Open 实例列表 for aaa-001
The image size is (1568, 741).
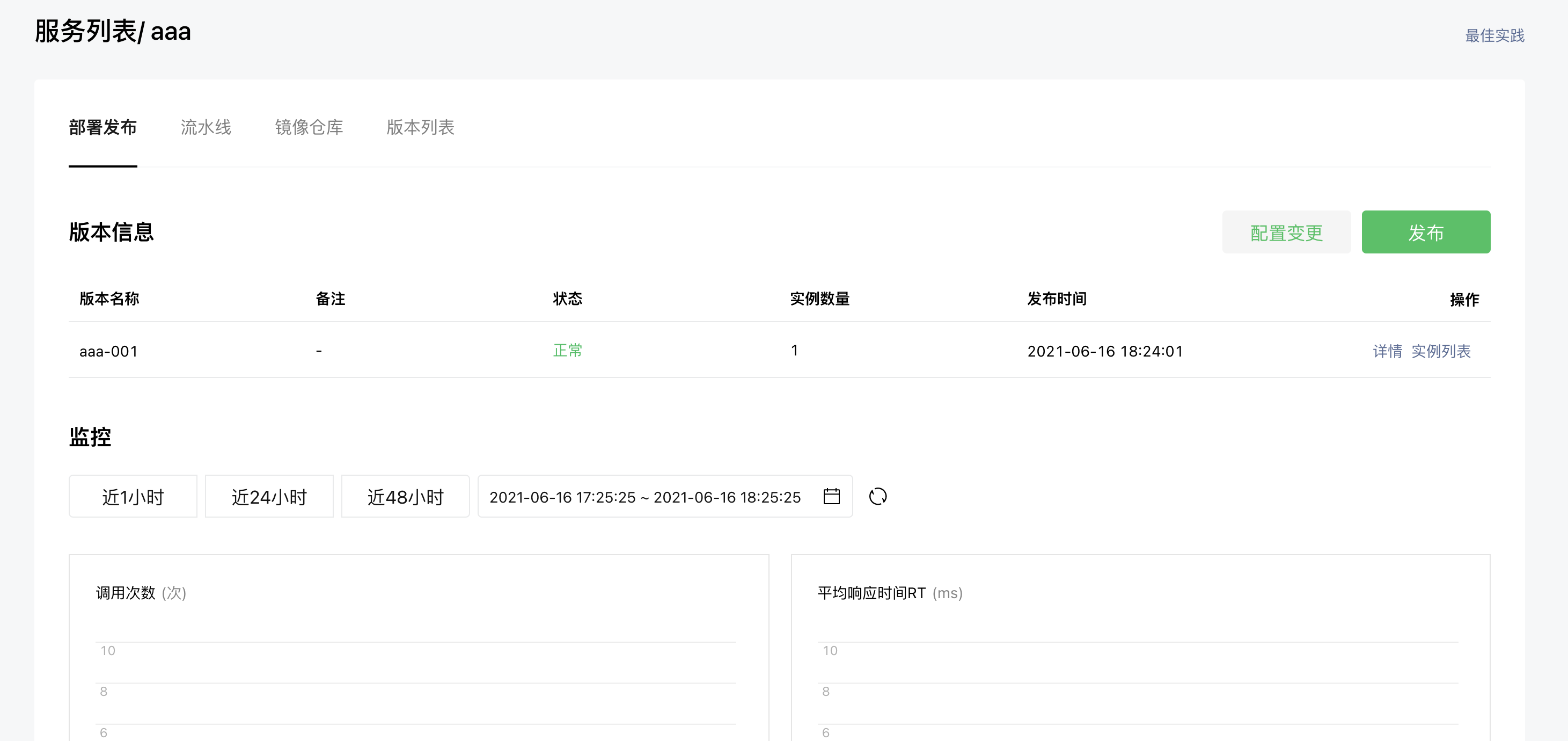coord(1441,351)
